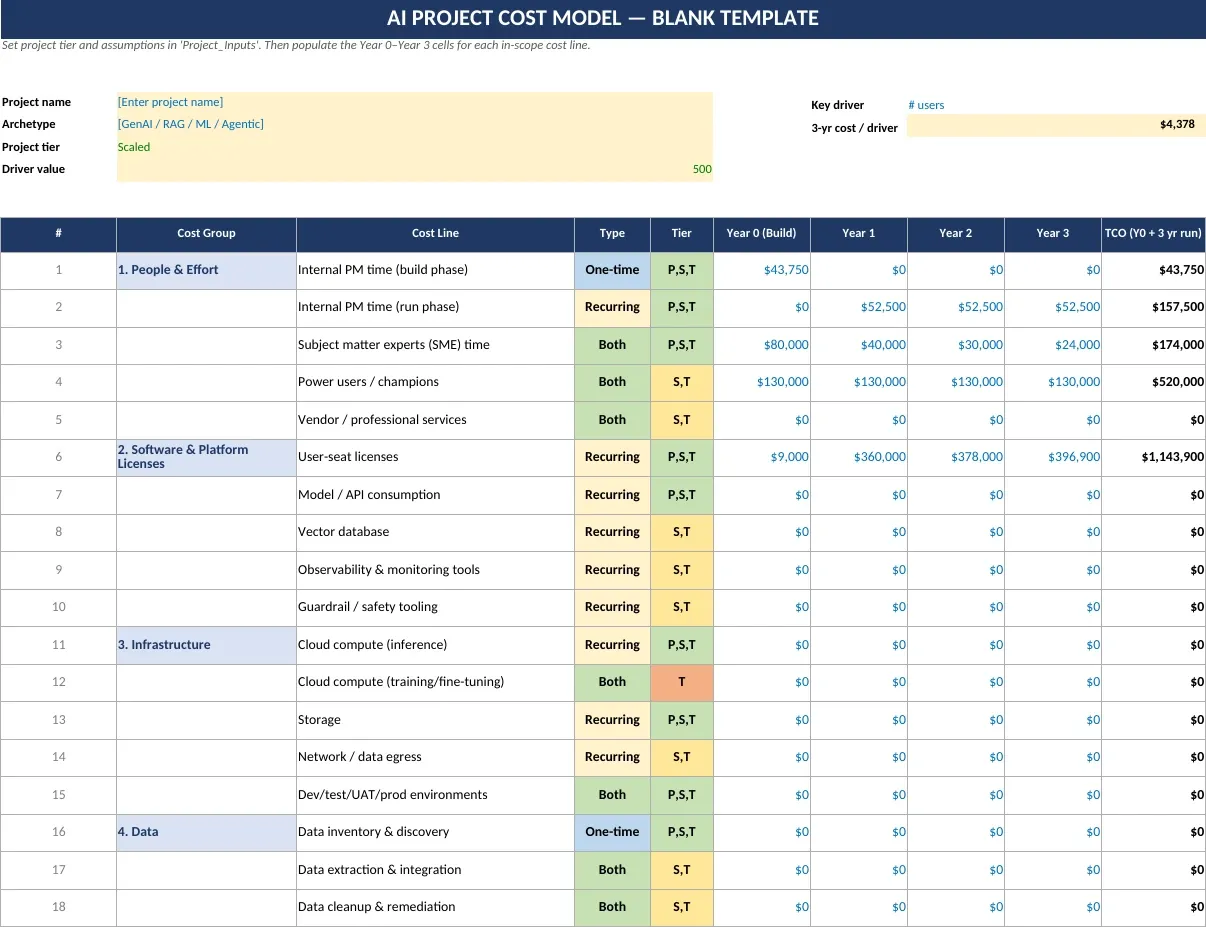The height and width of the screenshot is (927, 1206).
Task: Click the Driver value cell showing 500
Action: tap(415, 169)
